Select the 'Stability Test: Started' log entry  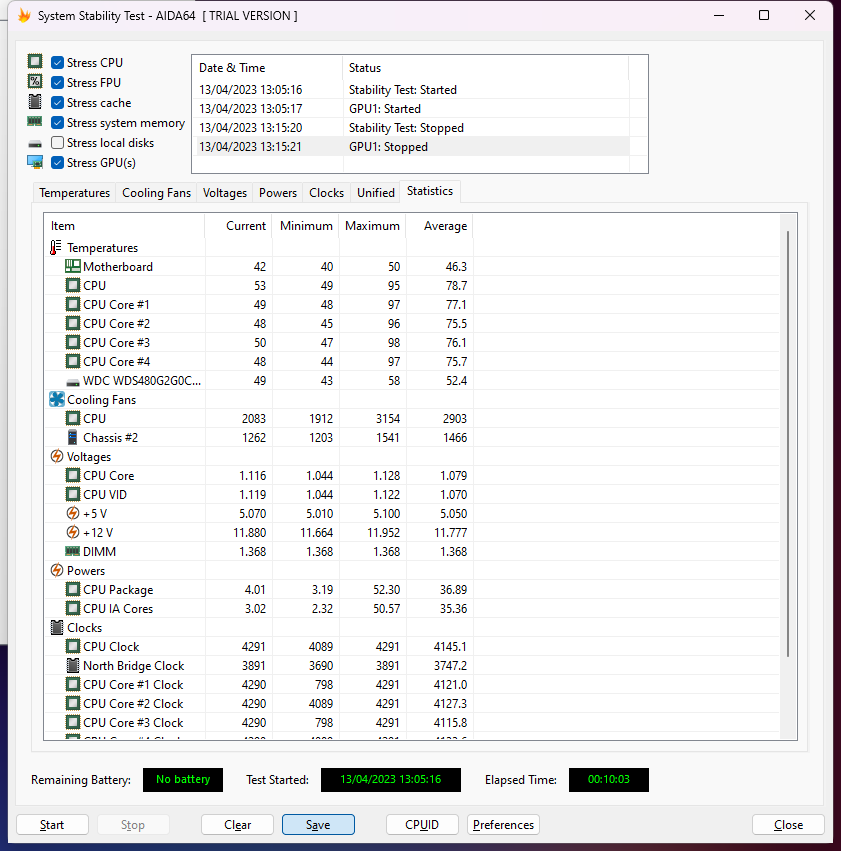pos(412,90)
